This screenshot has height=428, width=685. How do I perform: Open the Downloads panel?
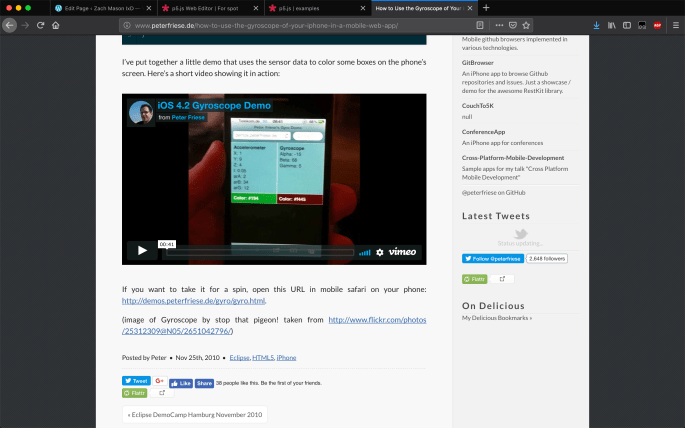(596, 25)
